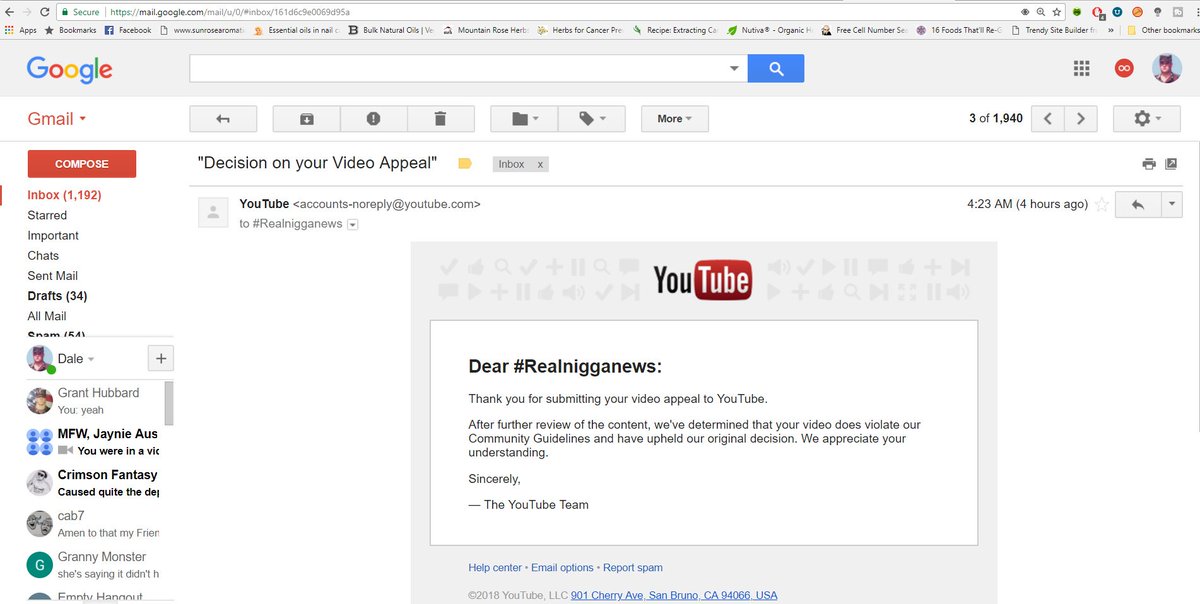Click the Help center link
1200x604 pixels.
point(495,568)
